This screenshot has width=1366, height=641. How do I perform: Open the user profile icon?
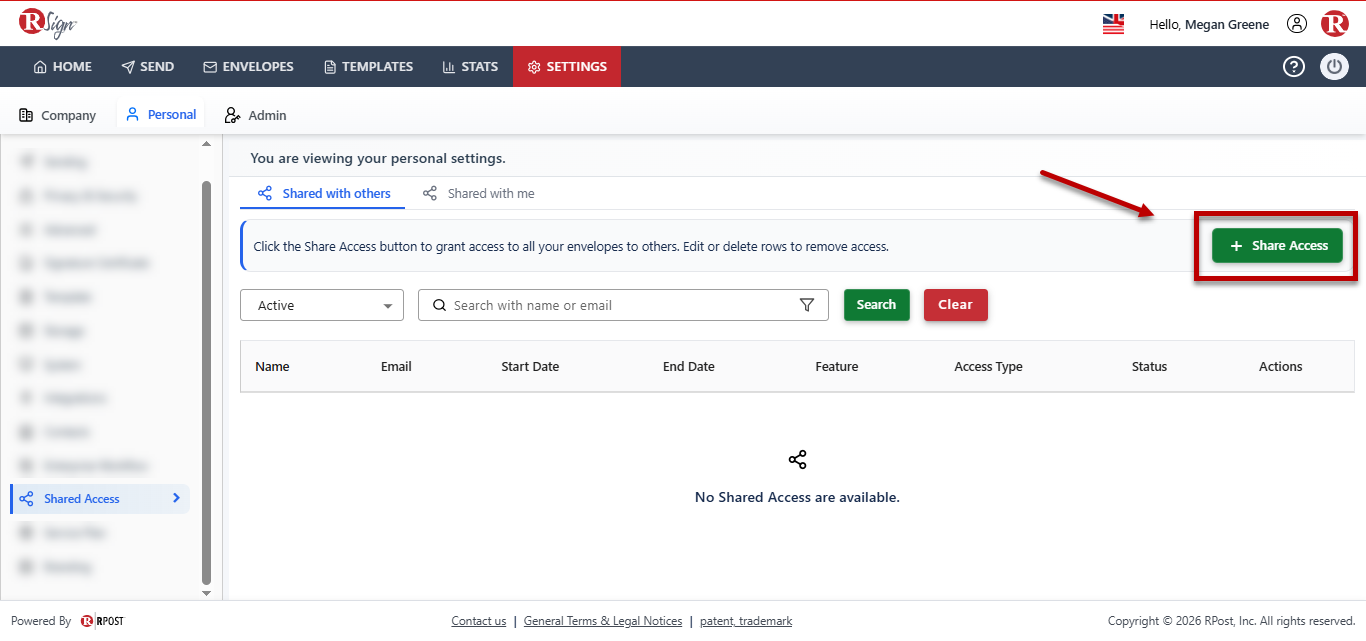click(1297, 24)
